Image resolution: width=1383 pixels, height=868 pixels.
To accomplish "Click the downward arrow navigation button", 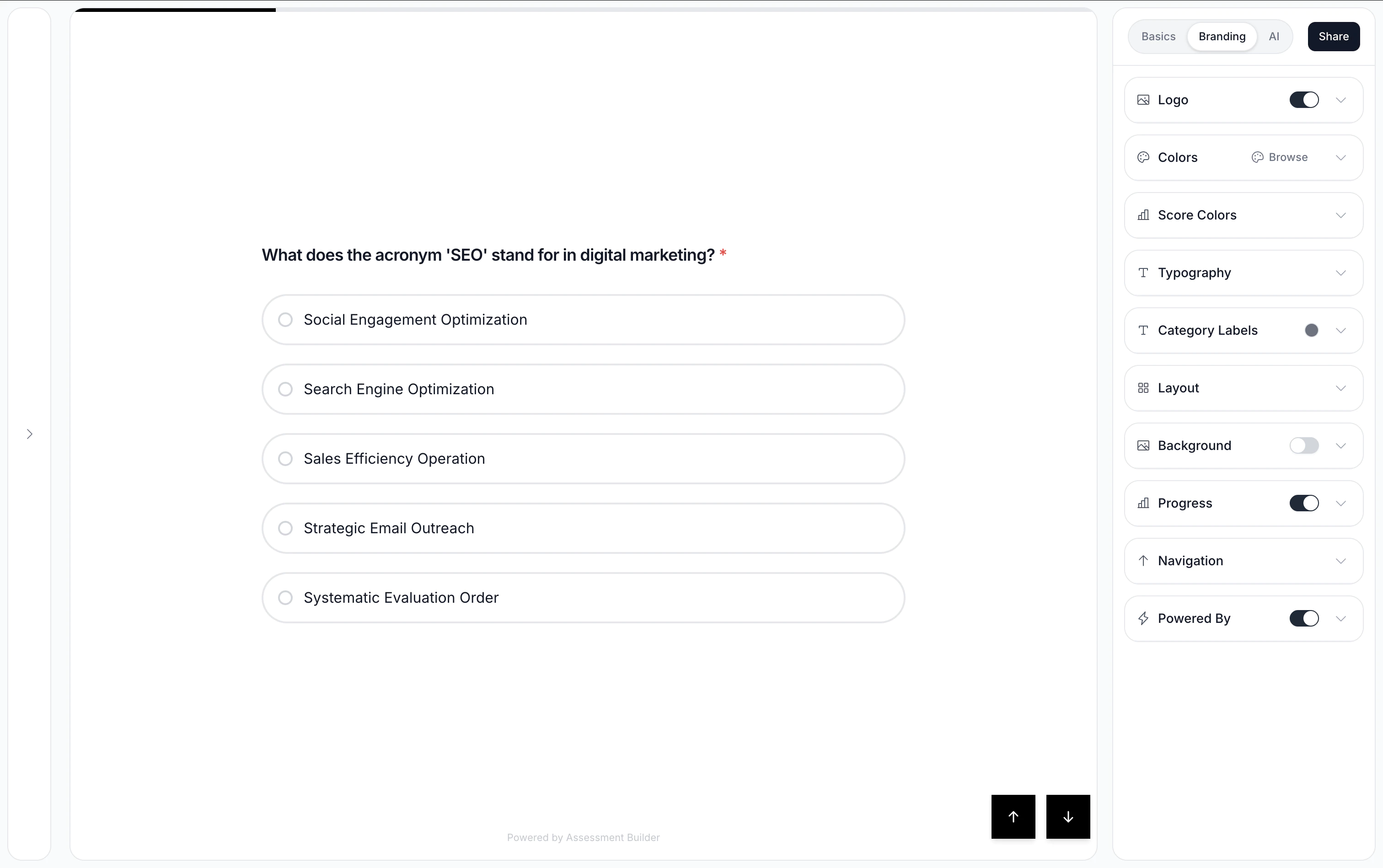I will 1067,816.
